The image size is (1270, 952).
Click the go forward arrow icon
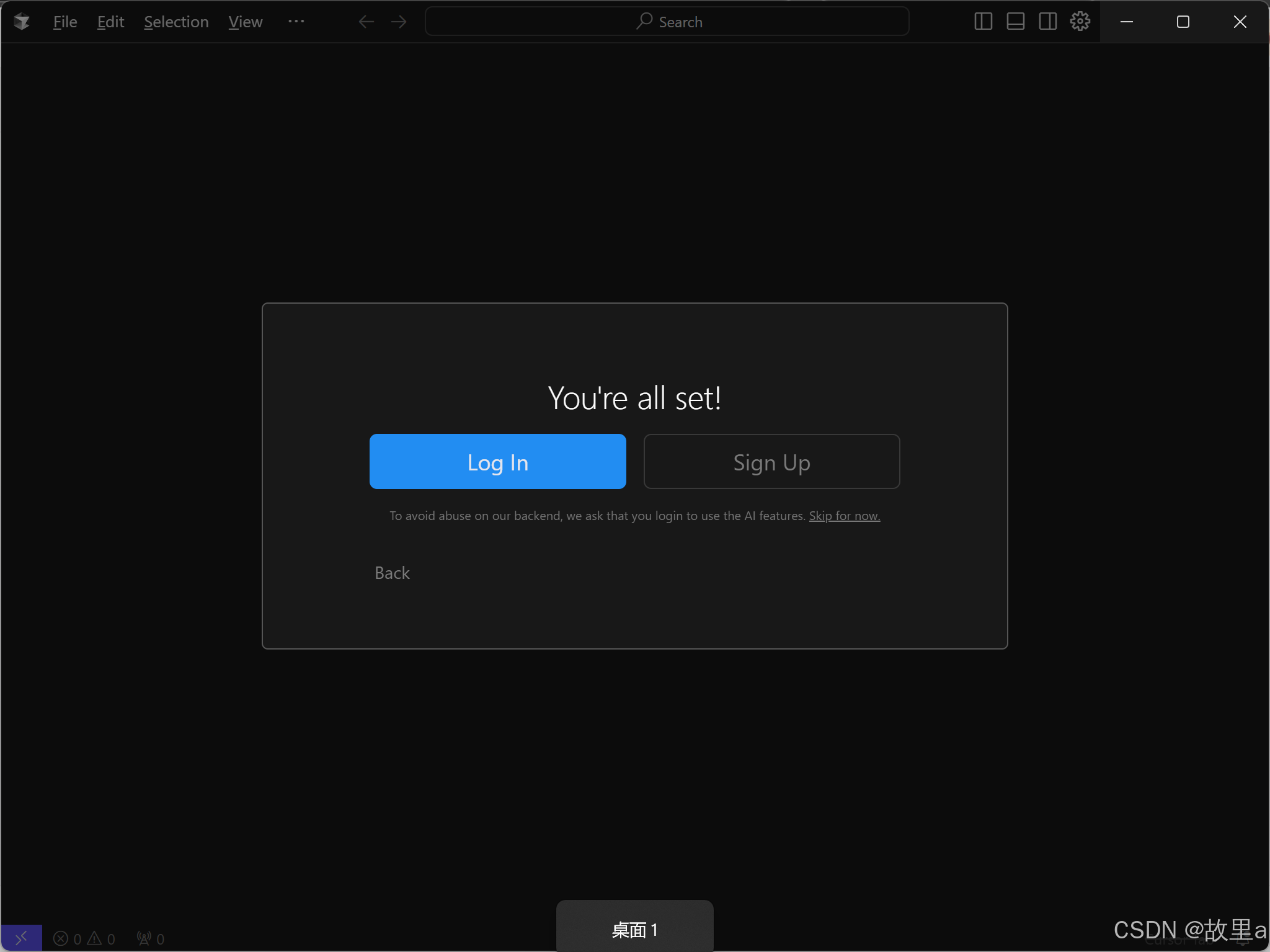(399, 22)
